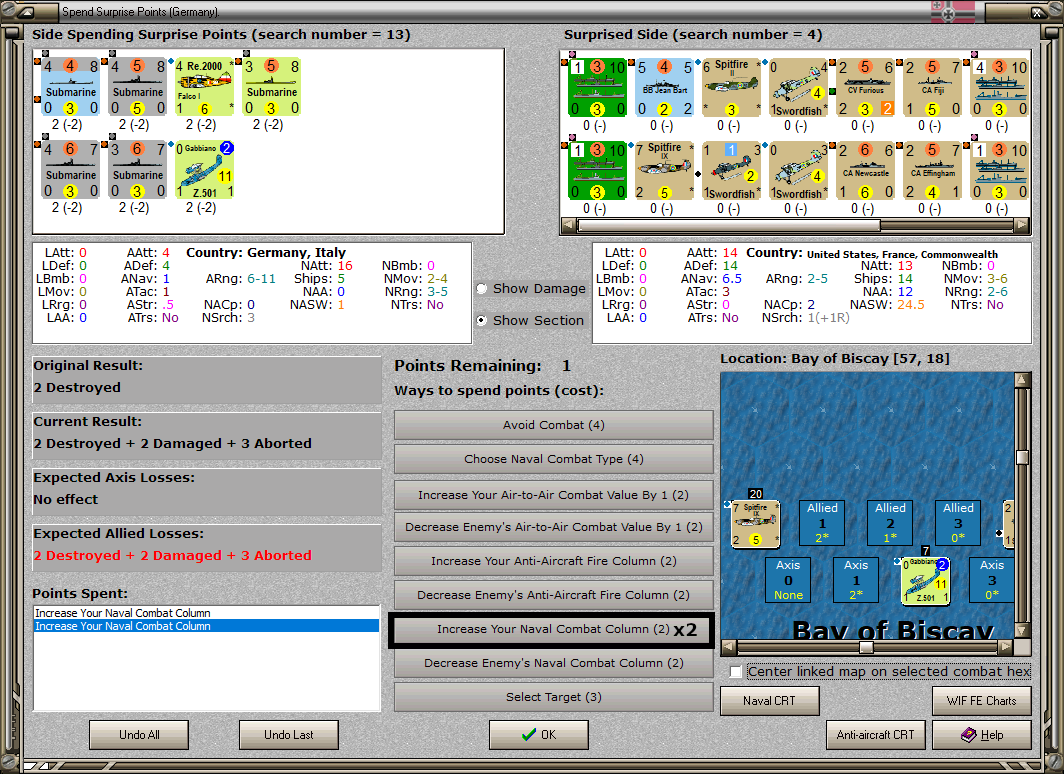Select the Spitfire IX counter in the Surprised Side panel
Viewport: 1064px width, 774px height.
click(x=665, y=170)
